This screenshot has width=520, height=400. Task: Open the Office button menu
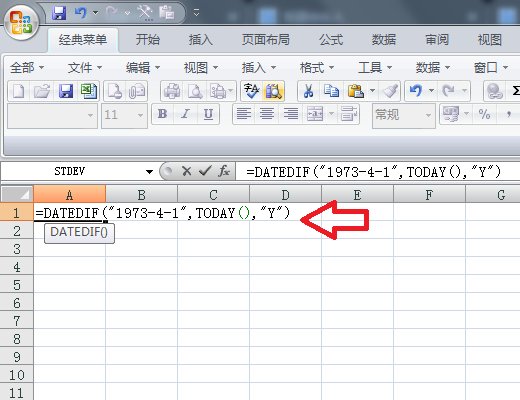coord(21,23)
